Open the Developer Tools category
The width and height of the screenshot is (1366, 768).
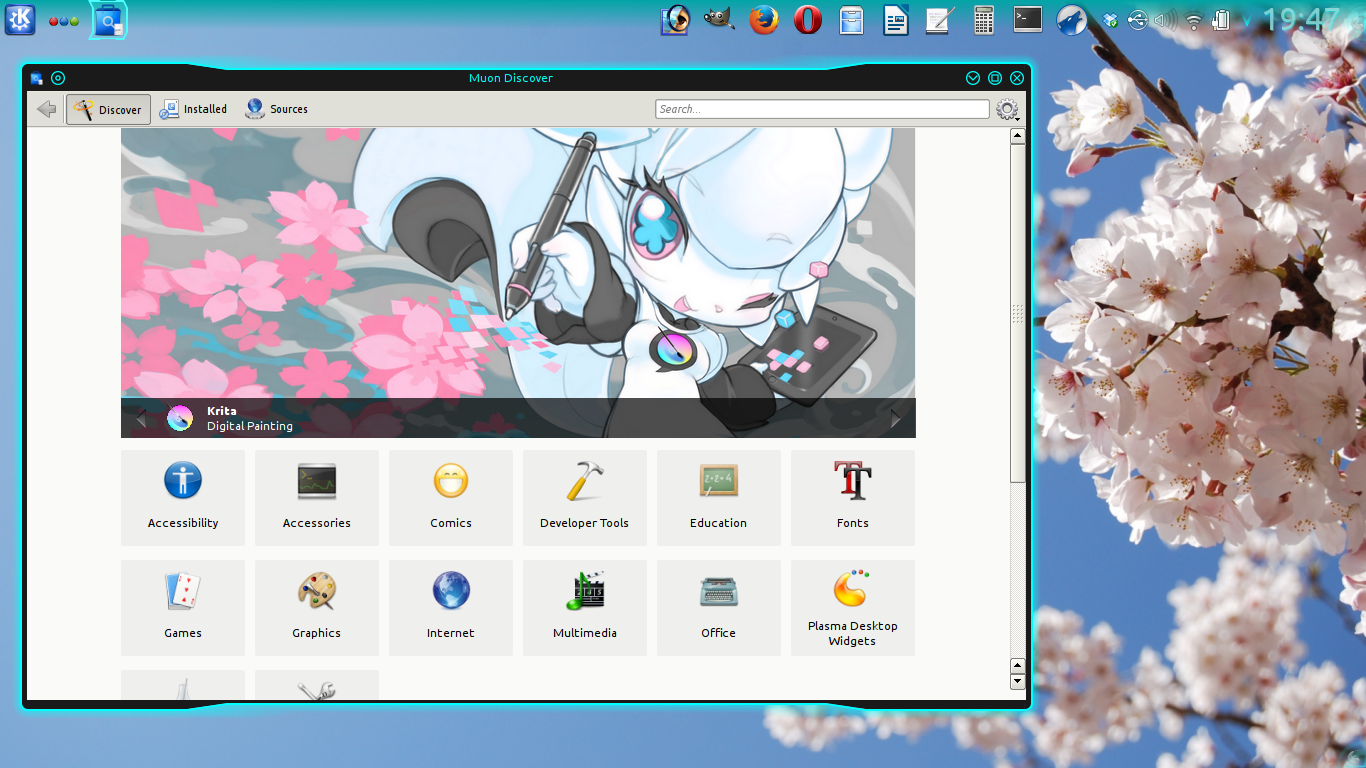coord(585,498)
